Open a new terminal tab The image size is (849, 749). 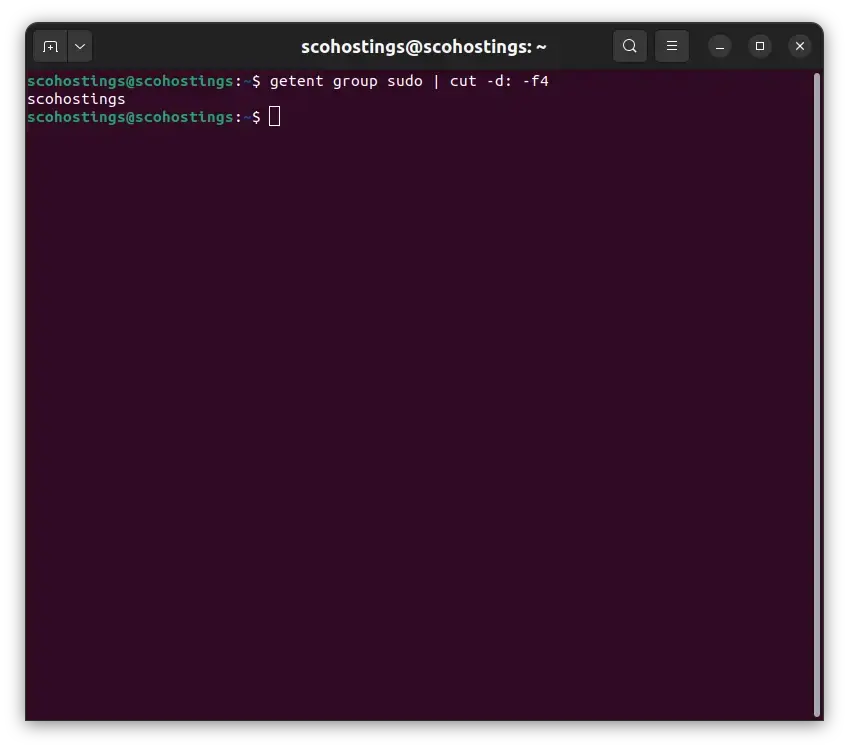tap(50, 47)
